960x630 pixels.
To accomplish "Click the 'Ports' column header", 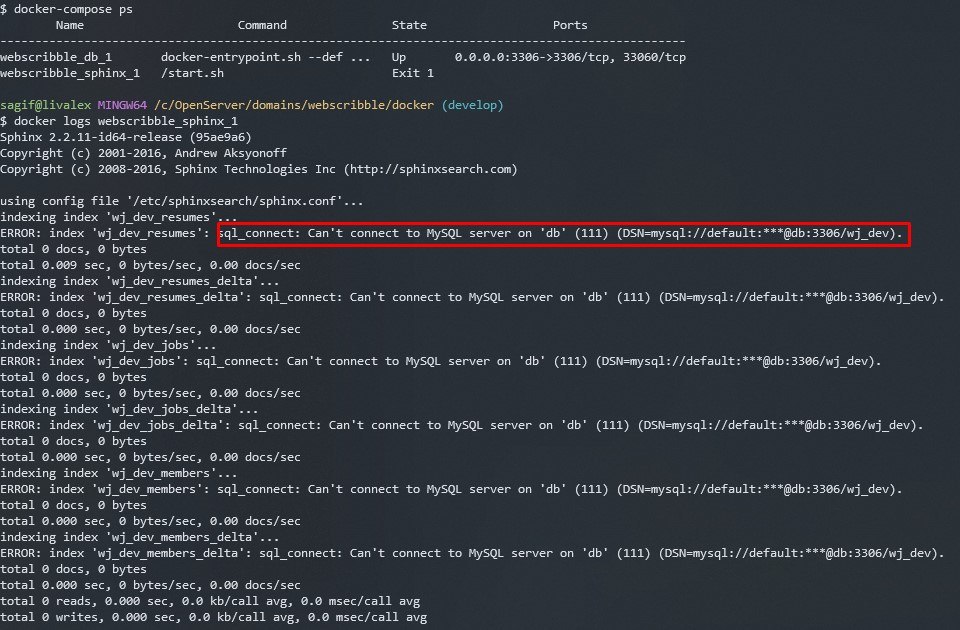I will pos(570,25).
